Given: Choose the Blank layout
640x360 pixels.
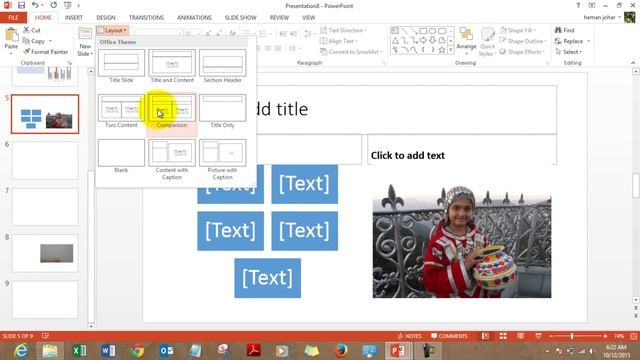Looking at the screenshot, I should (121, 156).
